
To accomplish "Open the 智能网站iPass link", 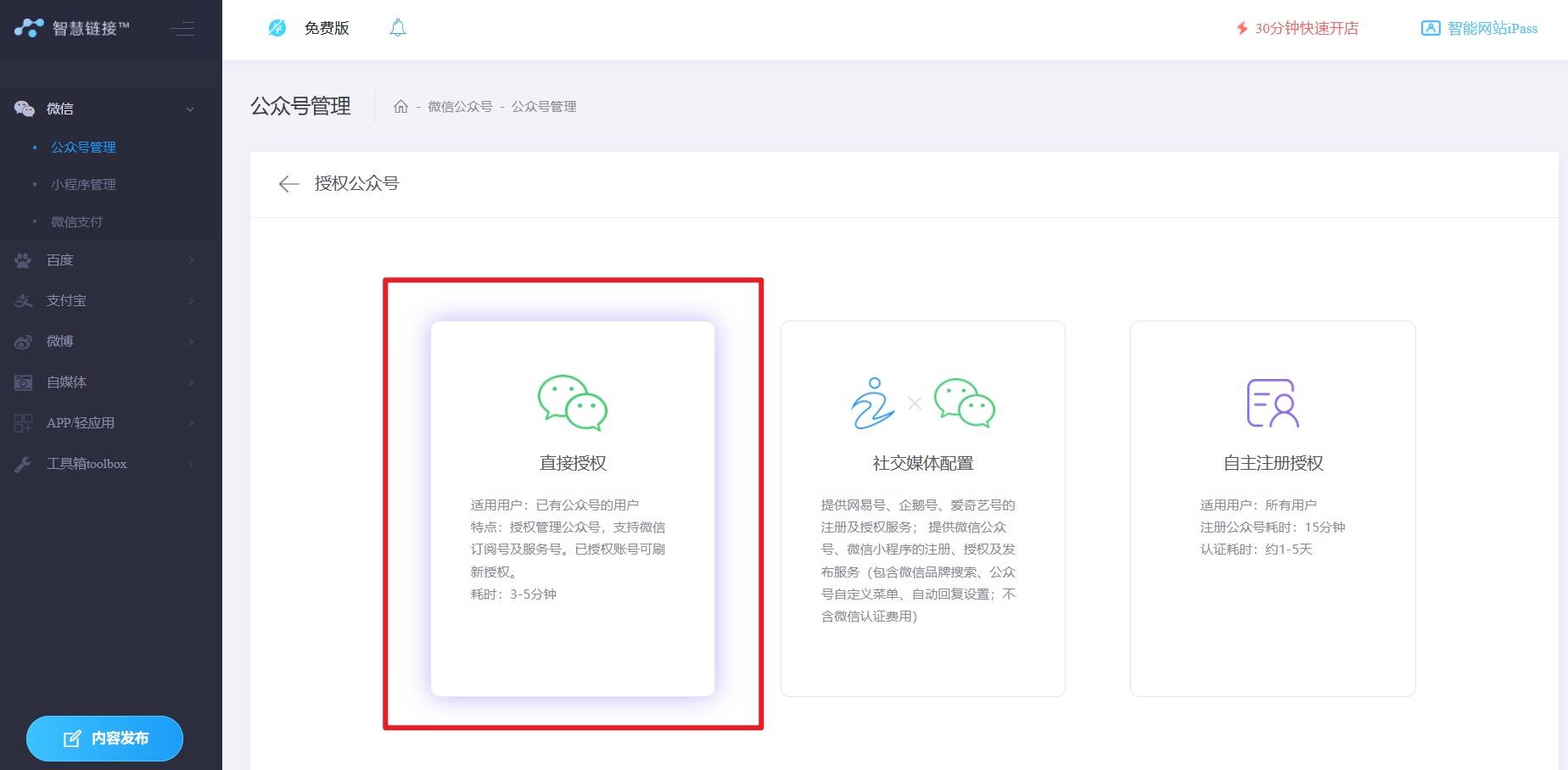I will (x=1479, y=29).
